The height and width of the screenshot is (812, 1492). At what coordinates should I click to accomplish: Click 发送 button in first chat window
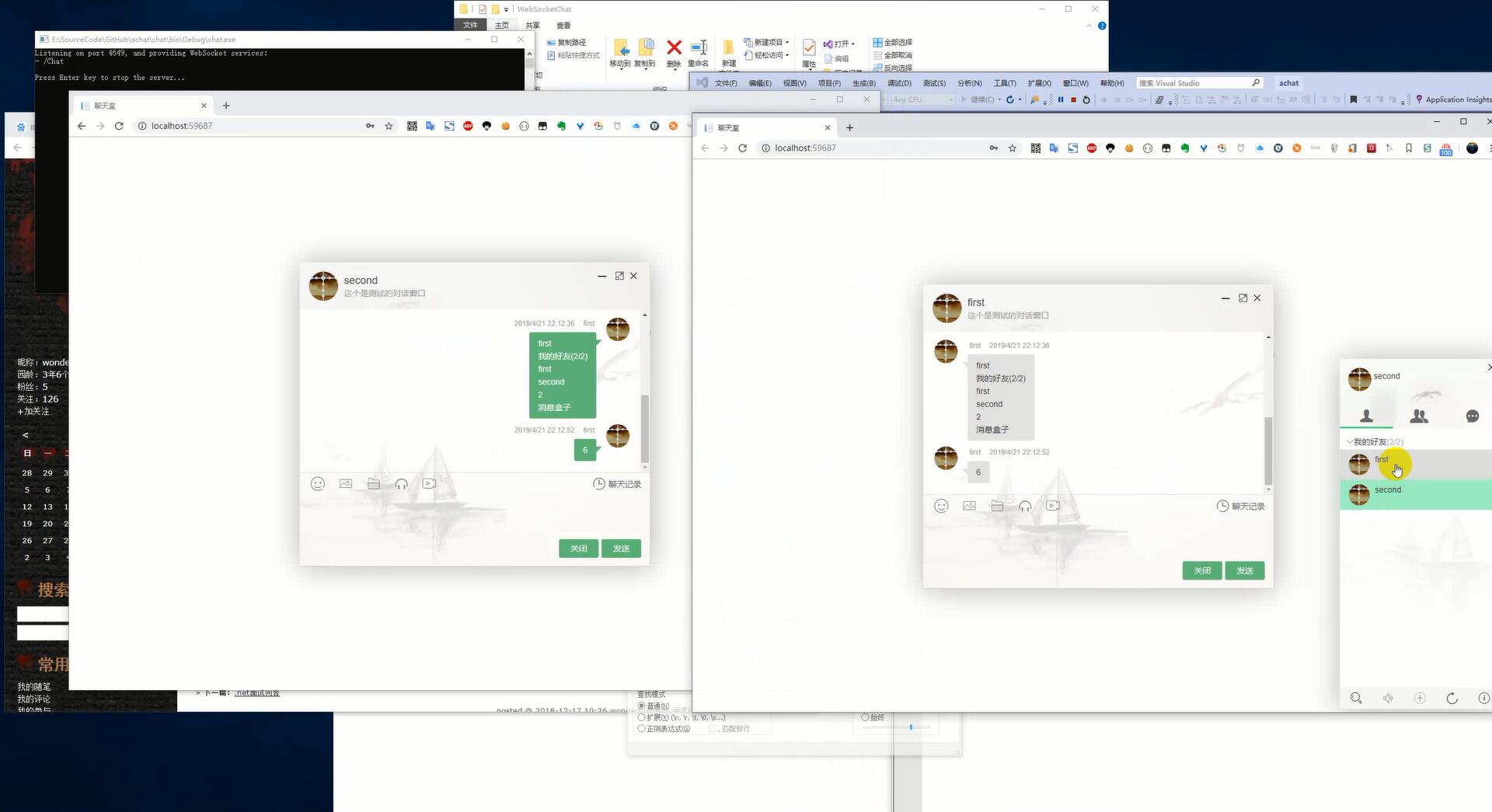(x=1245, y=570)
